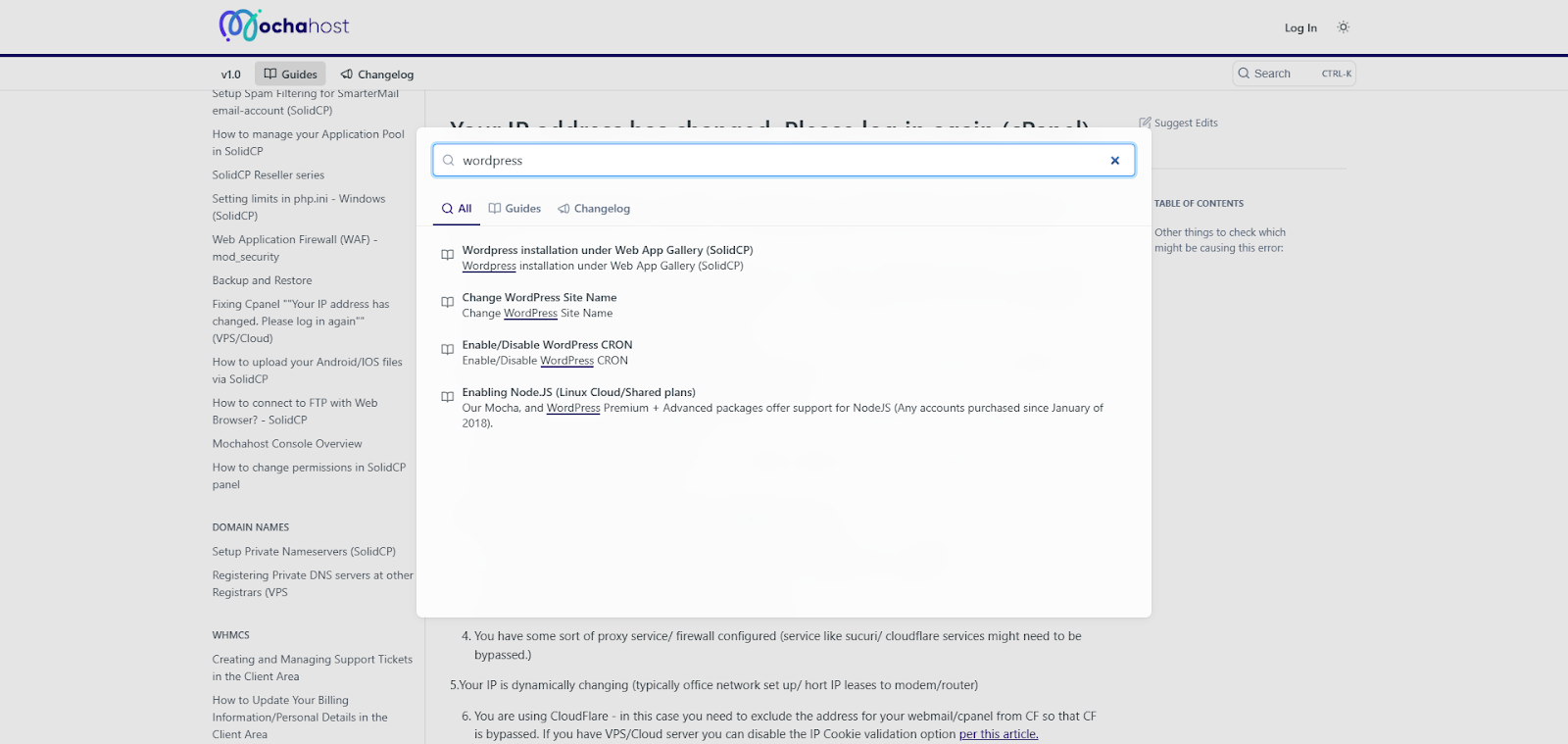This screenshot has height=744, width=1568.
Task: Open 'Backup and Restore' sidebar item
Action: click(x=263, y=281)
